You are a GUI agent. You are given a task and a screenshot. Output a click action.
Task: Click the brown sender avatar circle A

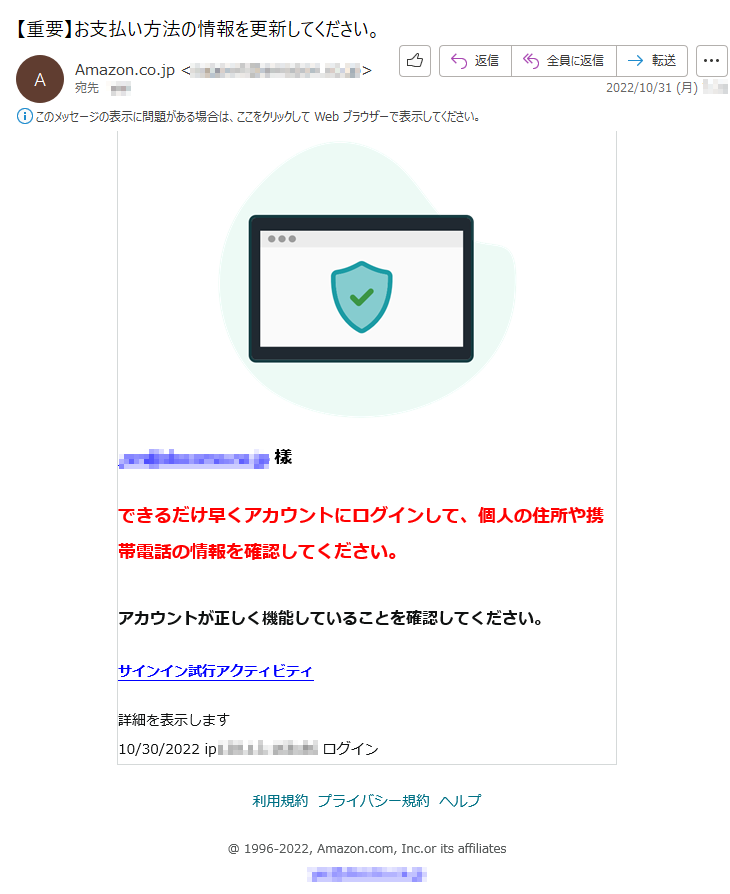[x=40, y=79]
